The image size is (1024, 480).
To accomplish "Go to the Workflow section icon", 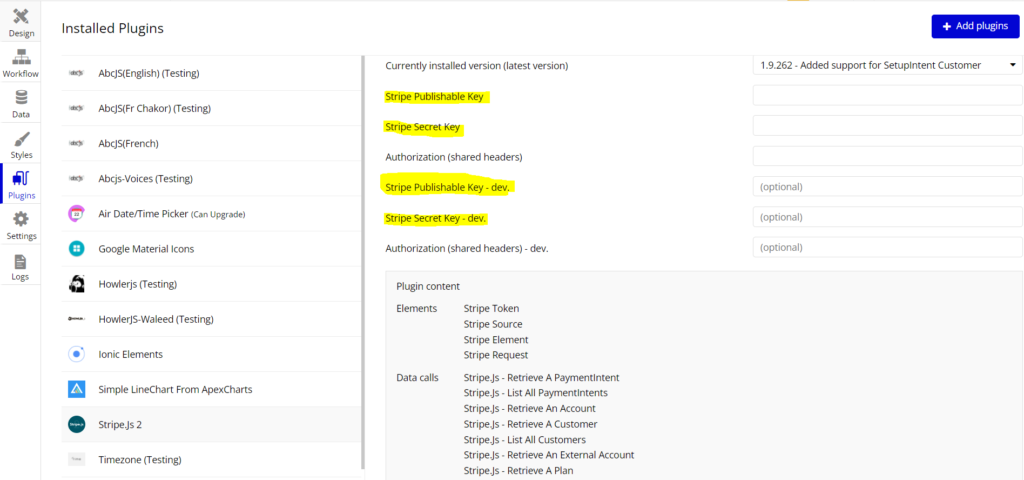I will click(21, 57).
